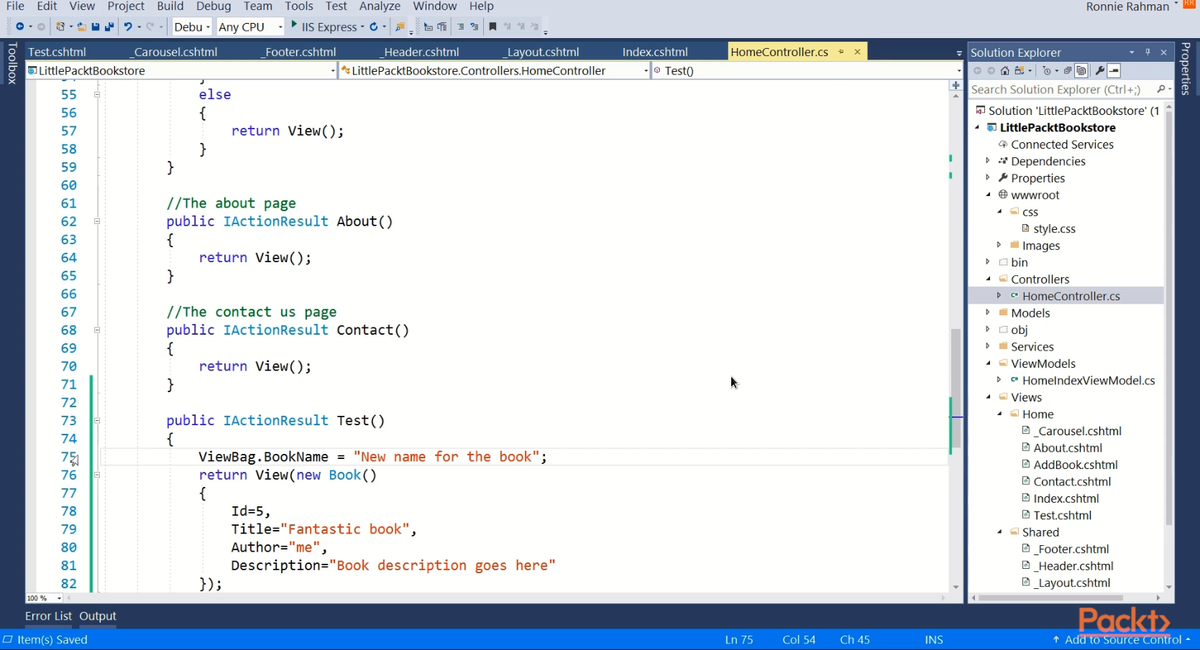Select HomeIndexViewModel.cs in Solution Explorer

1088,380
